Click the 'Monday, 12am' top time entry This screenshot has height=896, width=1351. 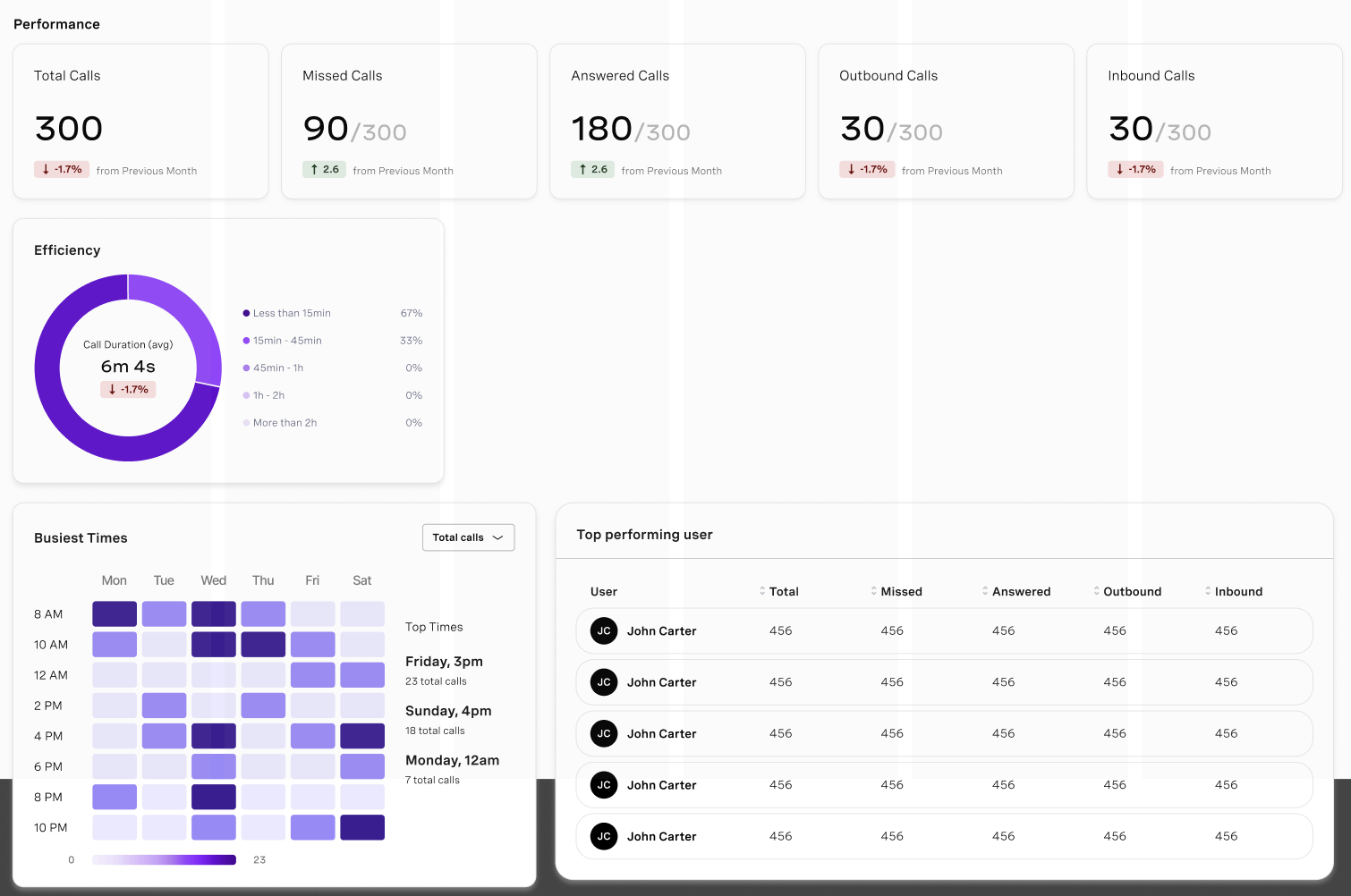[x=452, y=760]
